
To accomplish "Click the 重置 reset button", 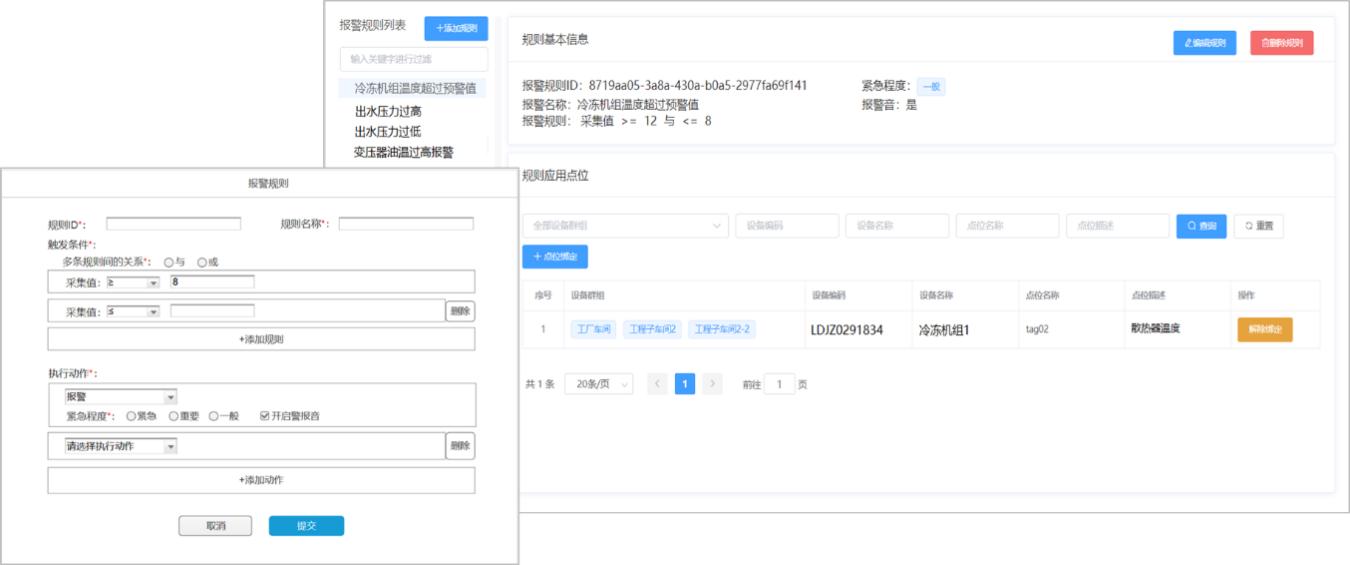I will coord(1259,226).
